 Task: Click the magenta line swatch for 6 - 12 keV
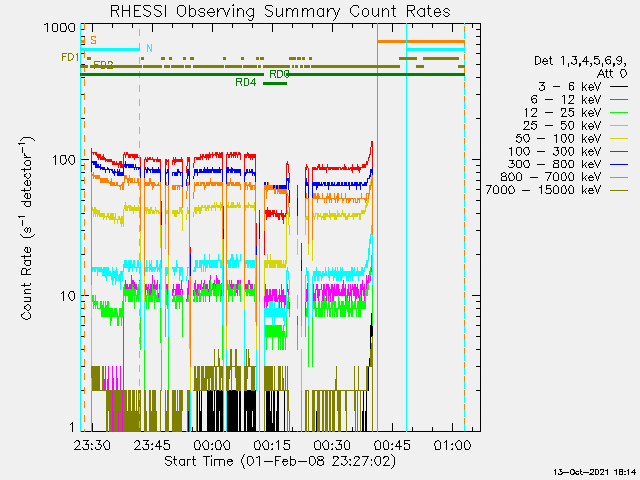point(619,100)
